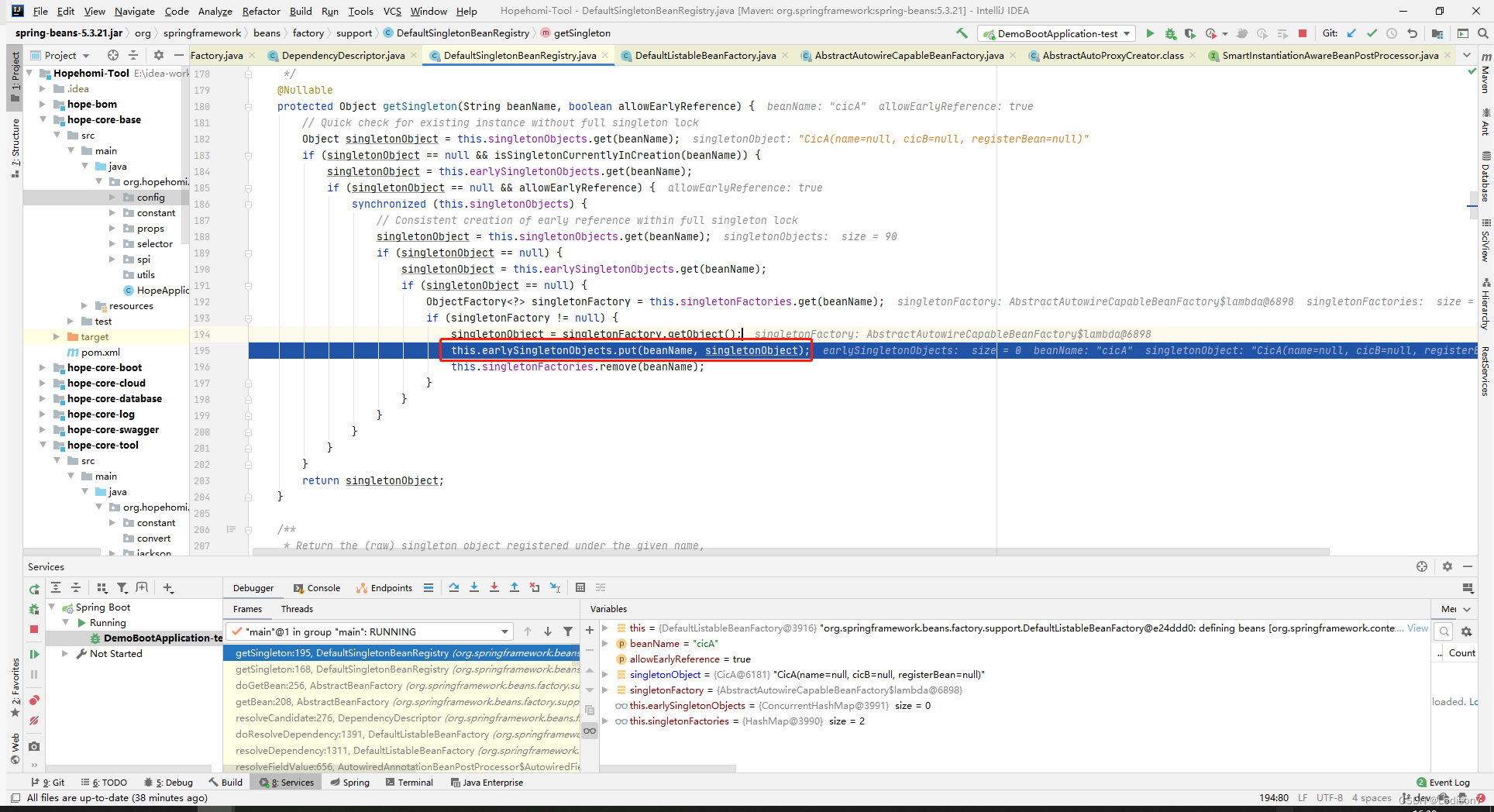Open the VCS menu
Screen dimensions: 1494x812
pos(392,11)
